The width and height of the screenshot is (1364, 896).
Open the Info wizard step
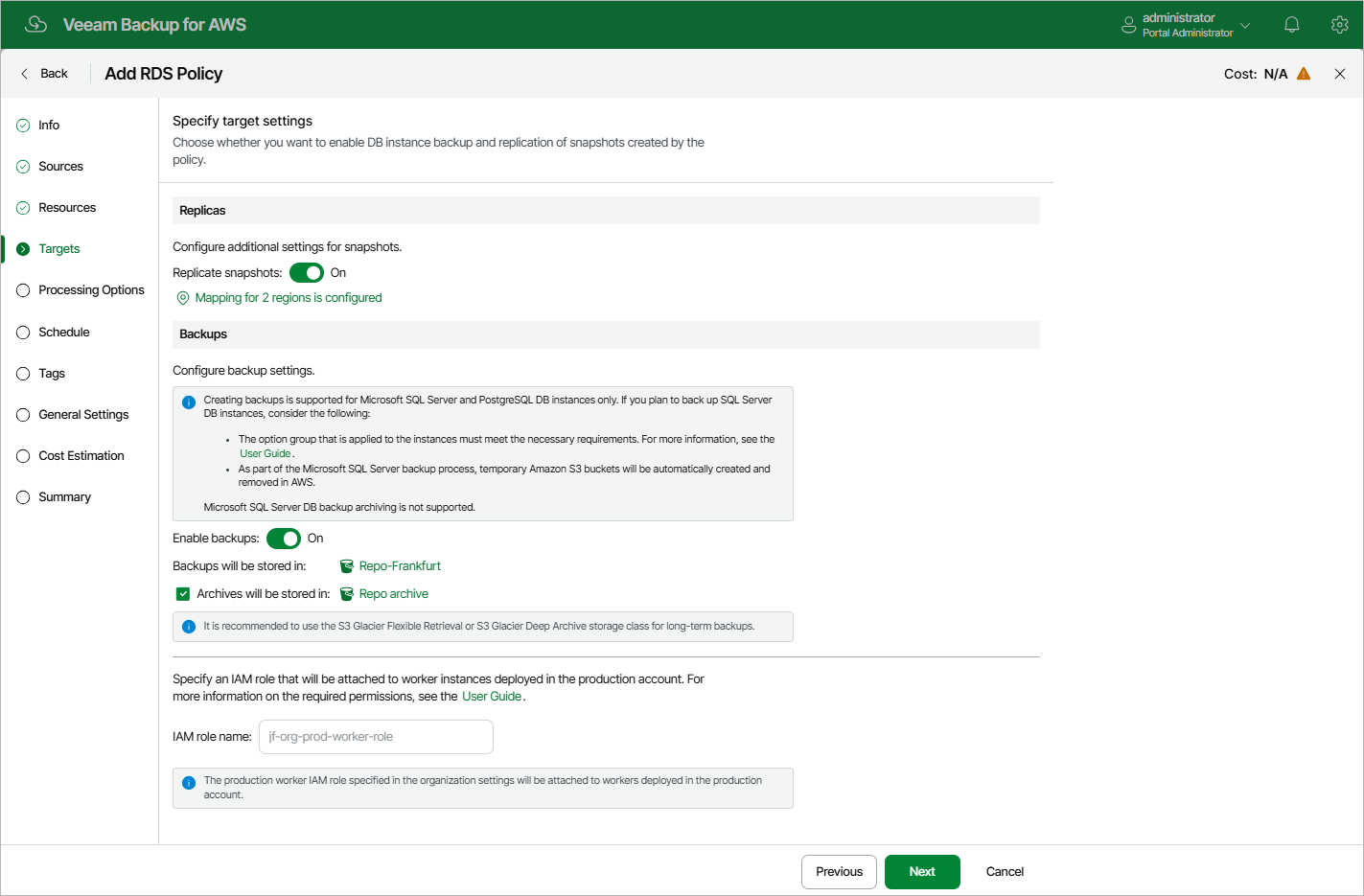point(49,126)
